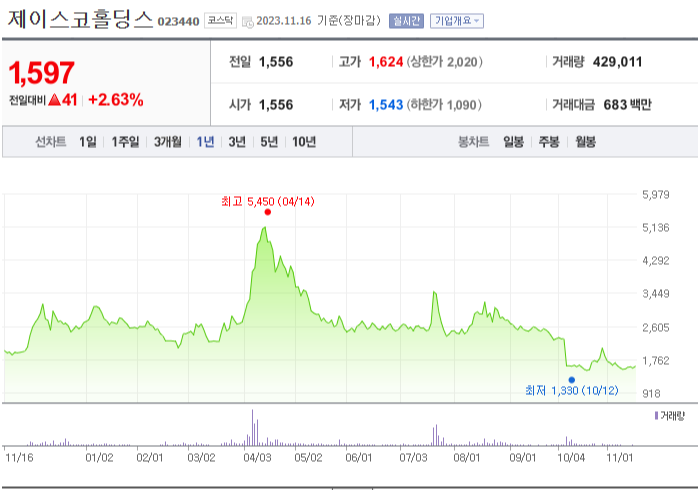698x490 pixels.
Task: Click the red 최고 marker dot on chart
Action: click(x=268, y=212)
